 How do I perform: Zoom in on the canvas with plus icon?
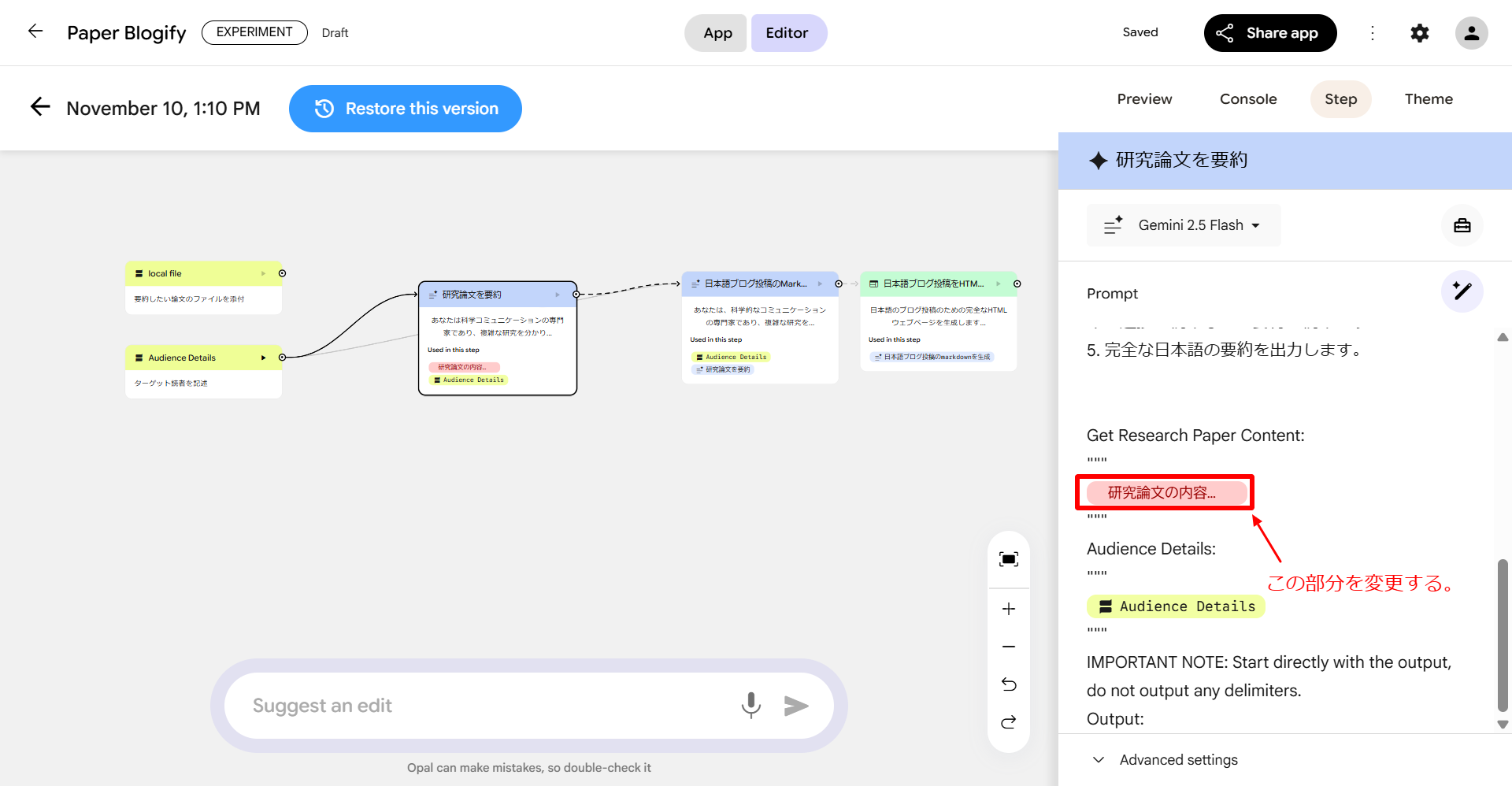[1009, 609]
